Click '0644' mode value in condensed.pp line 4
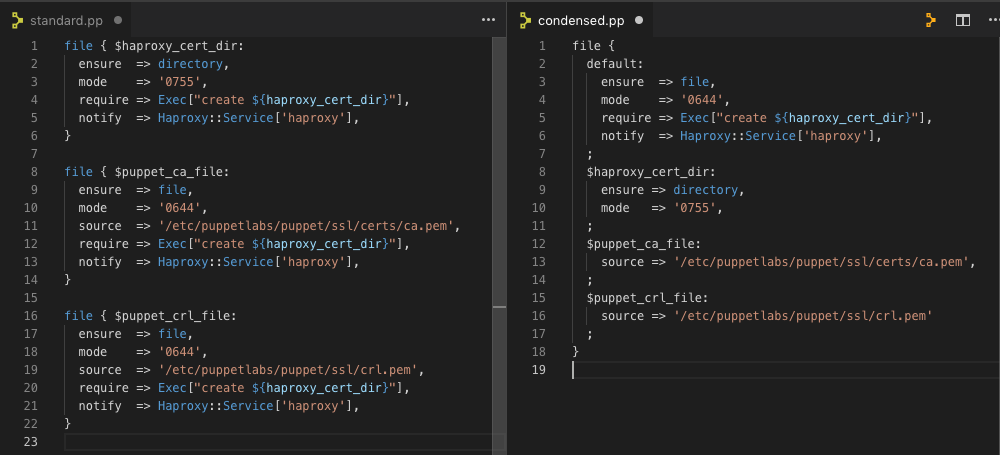 click(x=702, y=100)
